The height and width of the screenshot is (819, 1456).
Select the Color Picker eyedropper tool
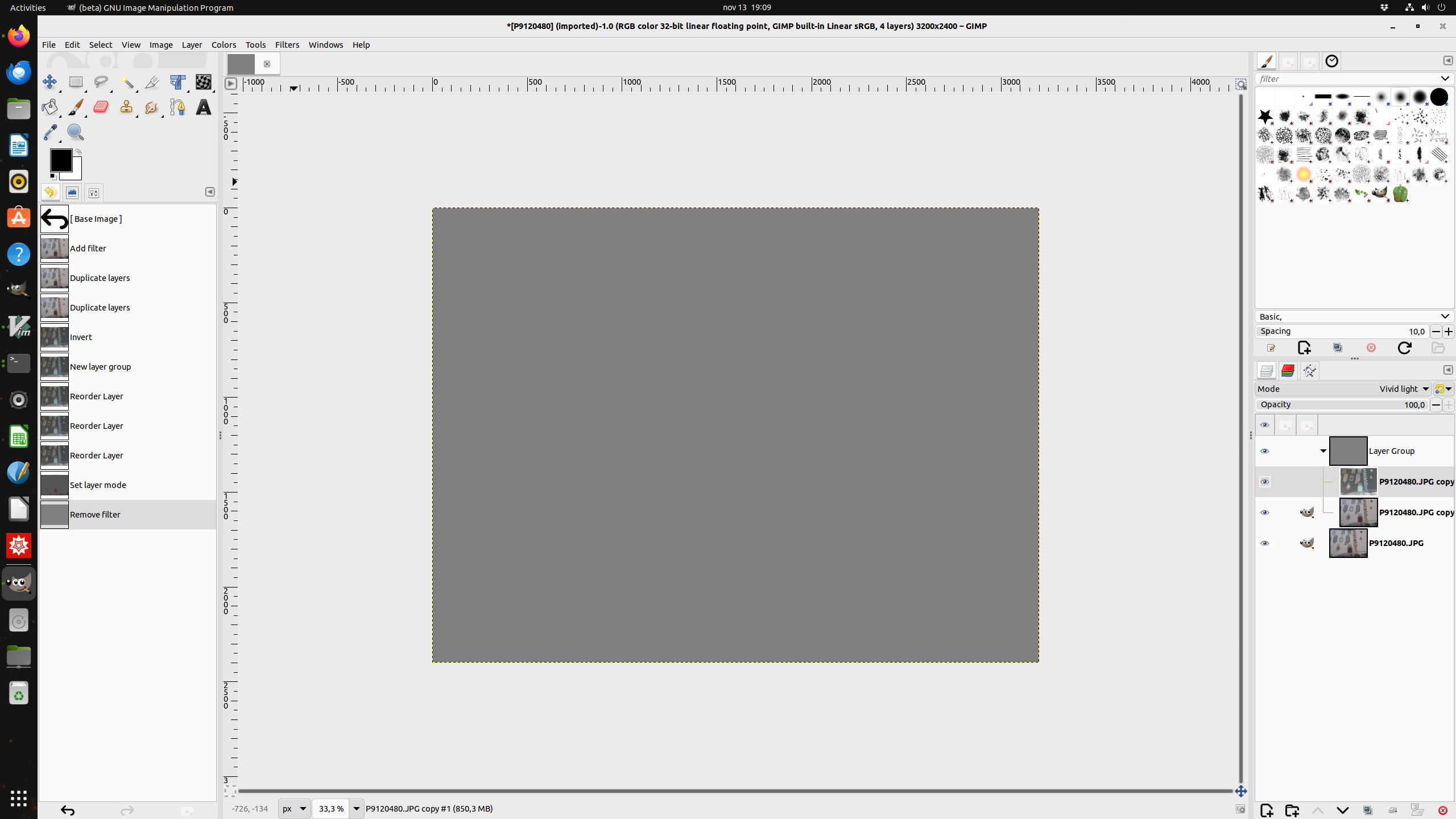[49, 133]
